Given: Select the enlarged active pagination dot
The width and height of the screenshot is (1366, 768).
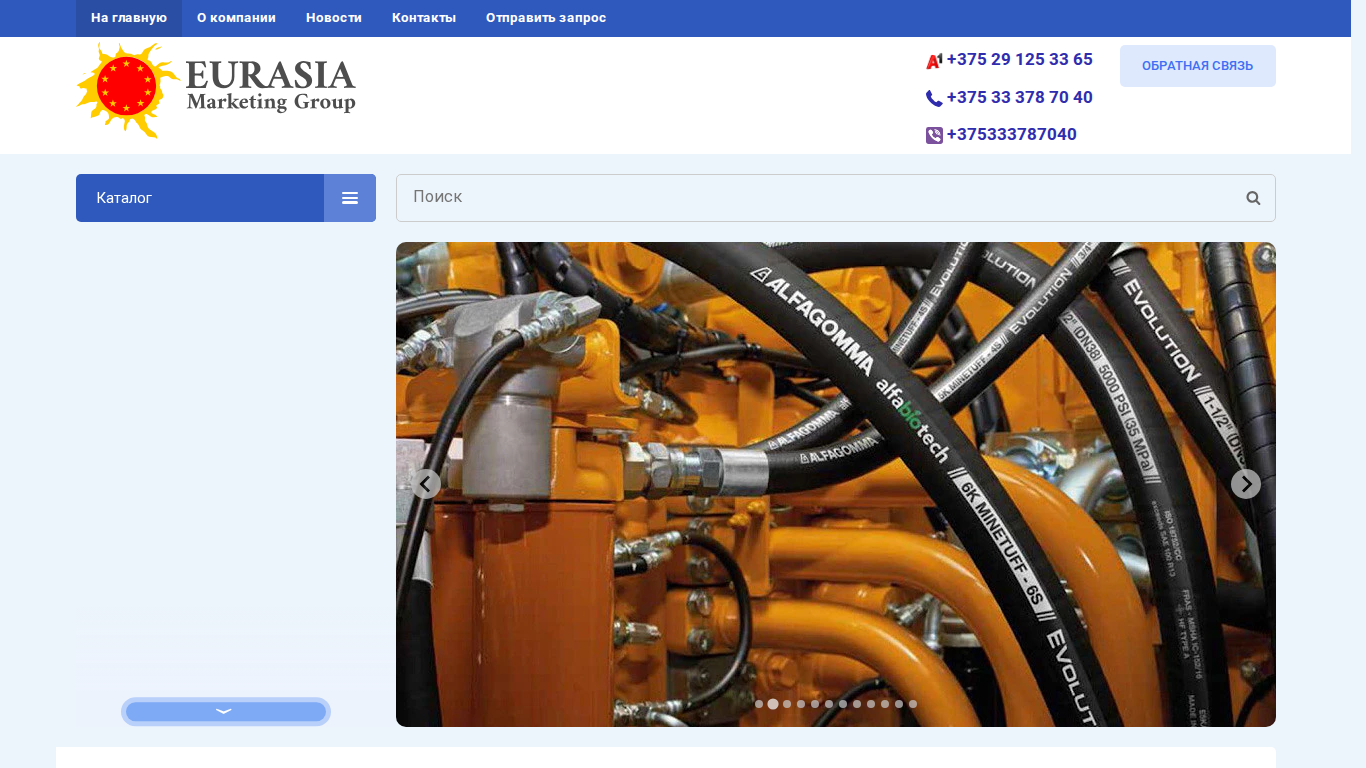Looking at the screenshot, I should (x=773, y=704).
